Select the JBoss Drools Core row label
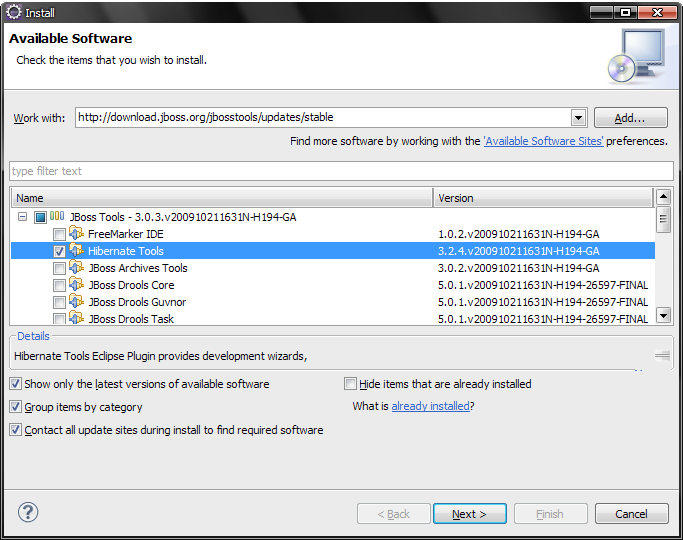The image size is (683, 540). 131,285
